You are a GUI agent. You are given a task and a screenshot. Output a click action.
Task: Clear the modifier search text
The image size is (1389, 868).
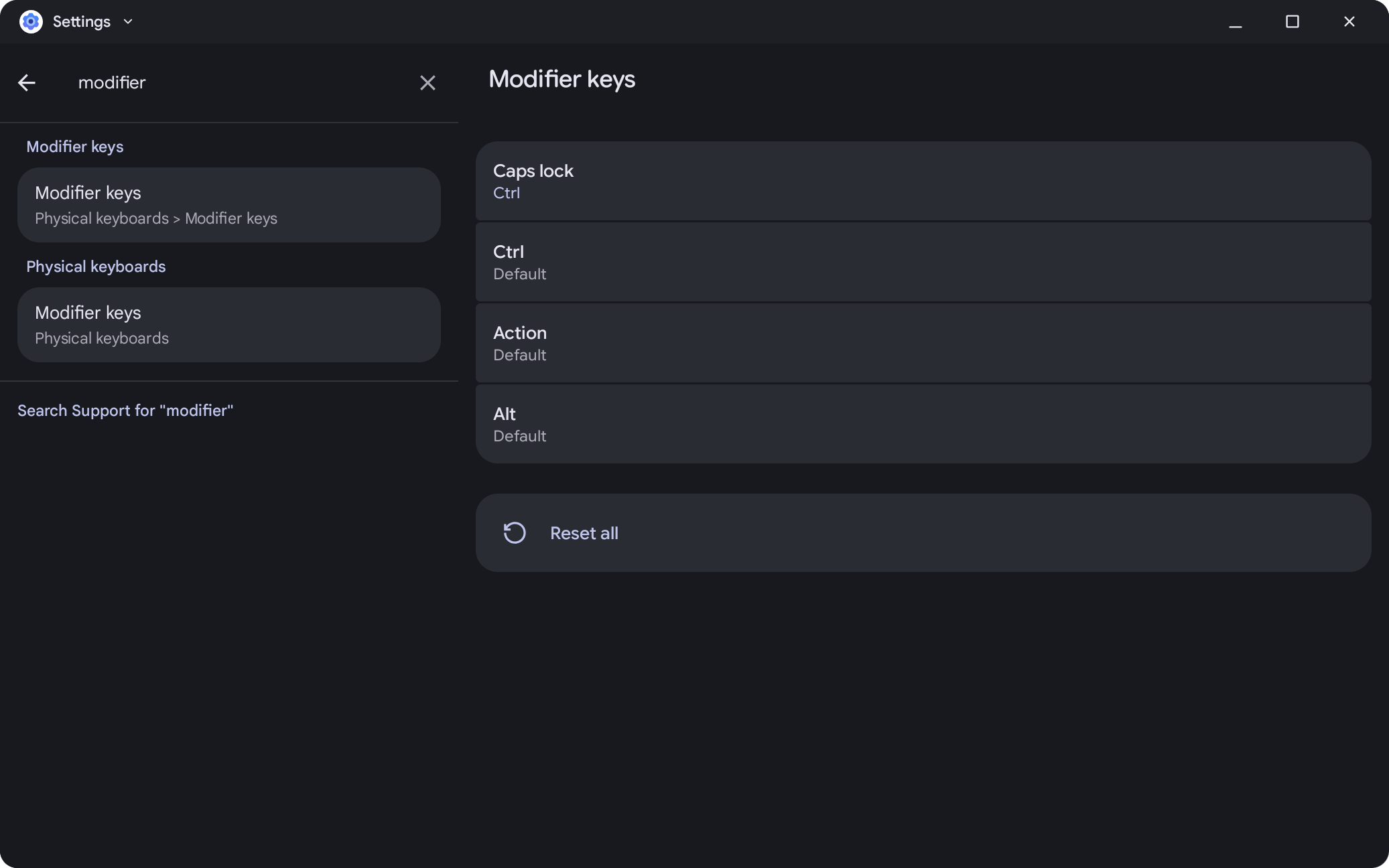tap(427, 82)
